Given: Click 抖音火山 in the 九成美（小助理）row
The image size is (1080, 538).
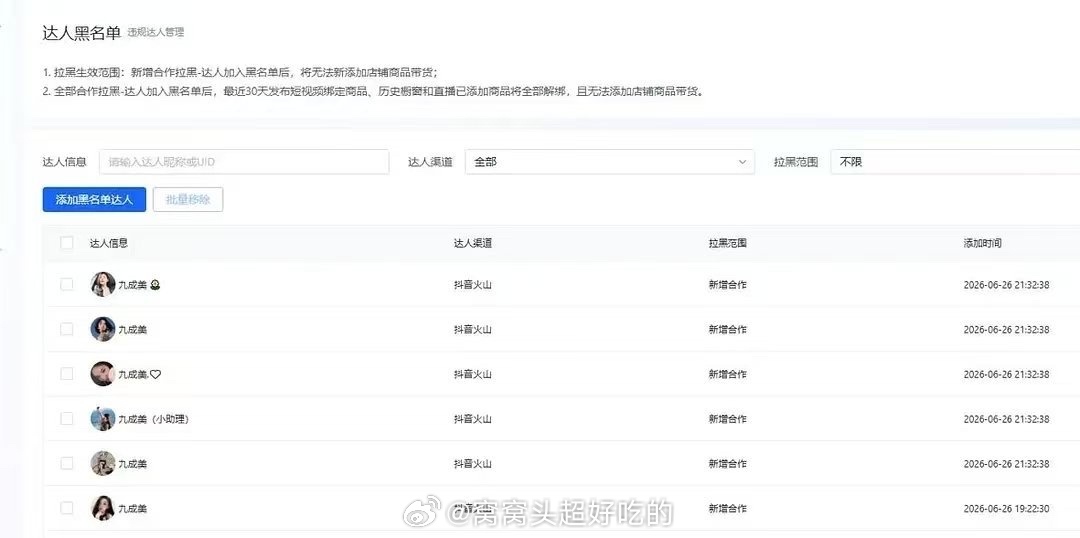Looking at the screenshot, I should click(x=472, y=419).
